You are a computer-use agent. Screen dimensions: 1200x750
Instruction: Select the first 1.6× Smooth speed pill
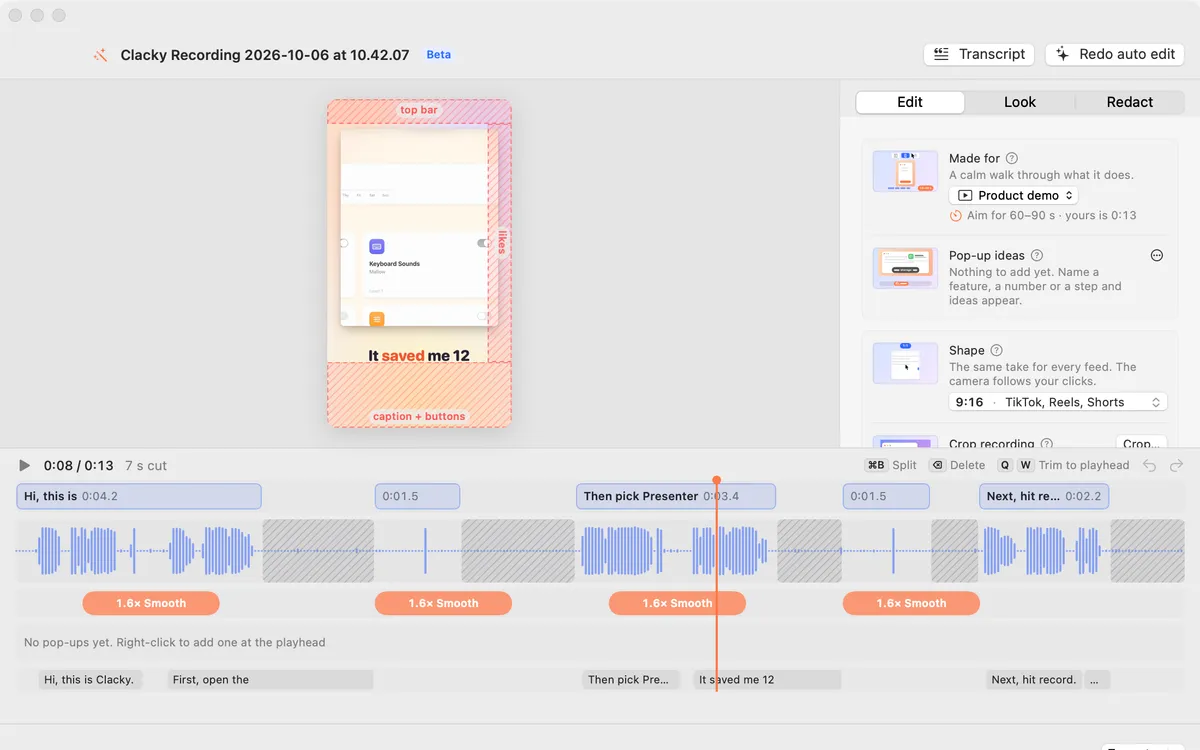click(x=151, y=603)
